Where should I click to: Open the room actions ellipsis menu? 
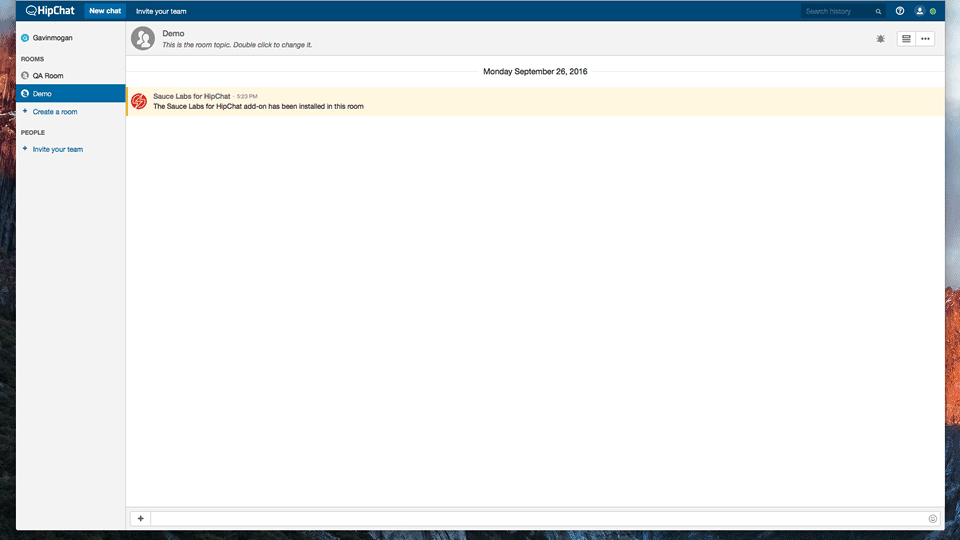(925, 39)
